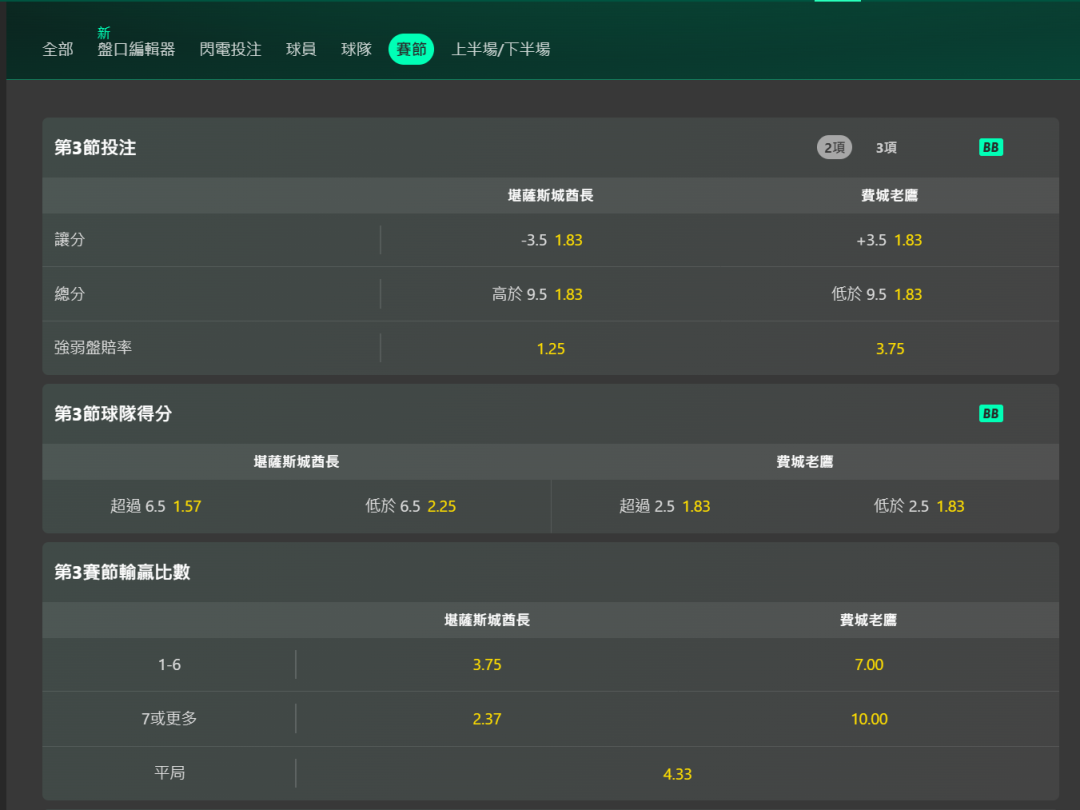Click the 讓分 row label
The width and height of the screenshot is (1080, 810).
click(70, 240)
